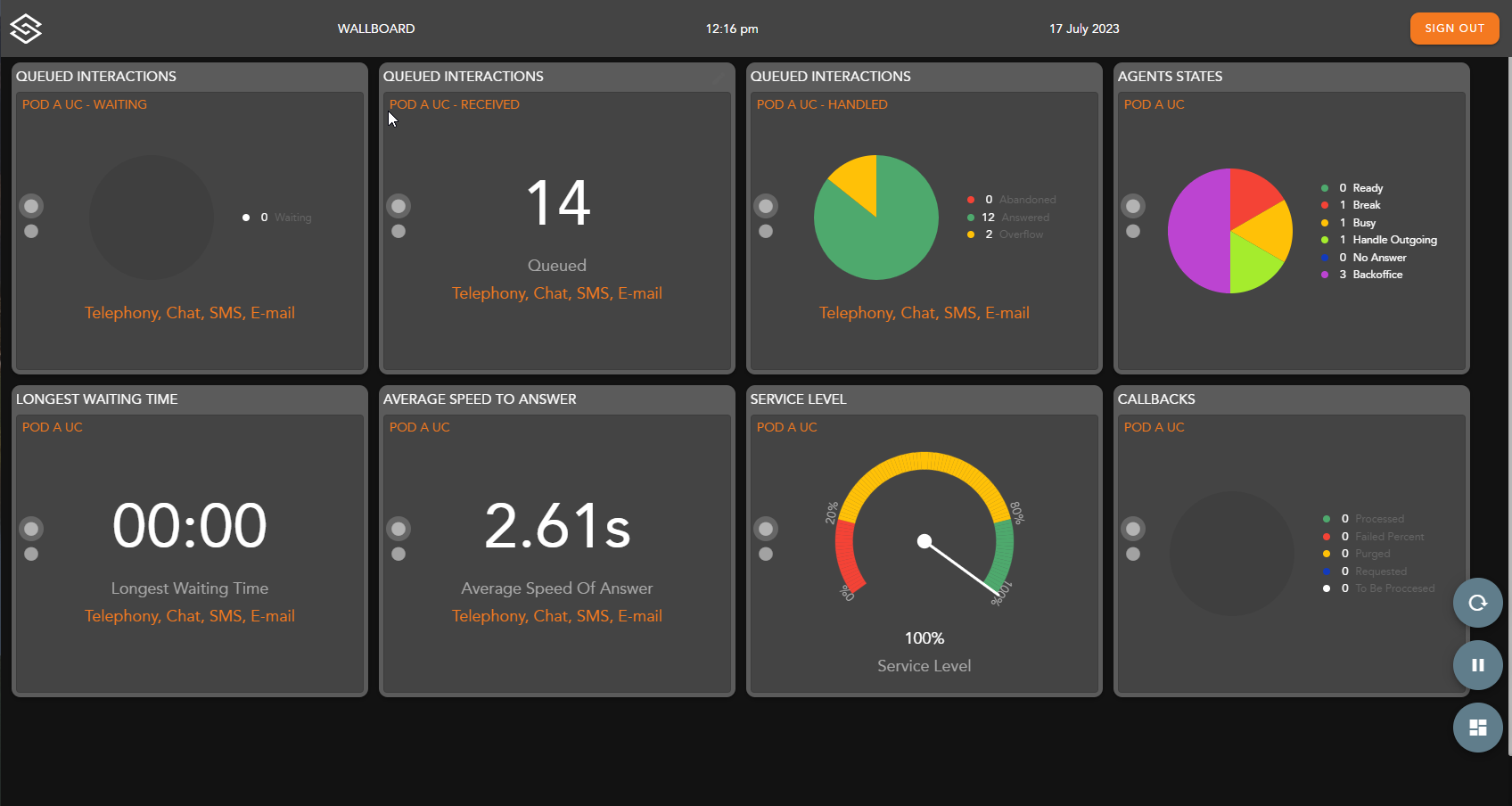Click the refresh wallboard floating button
This screenshot has height=806, width=1512.
[1477, 603]
